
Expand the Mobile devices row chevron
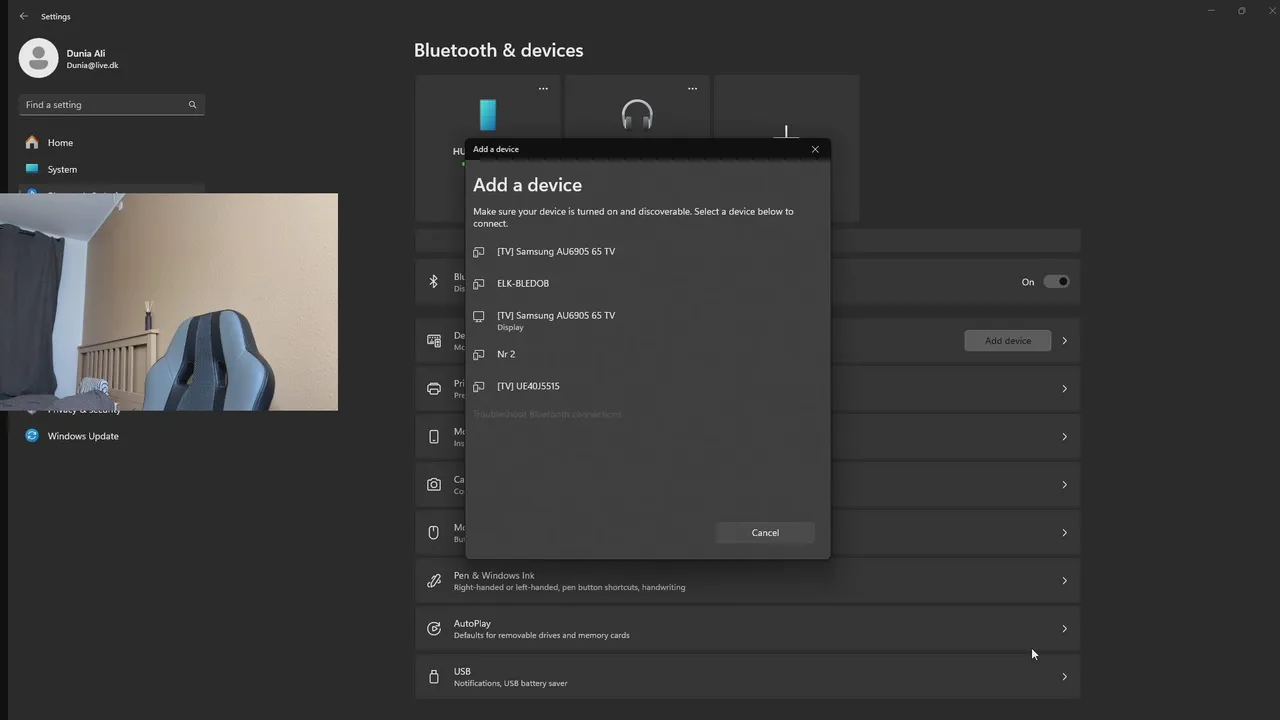click(1064, 437)
